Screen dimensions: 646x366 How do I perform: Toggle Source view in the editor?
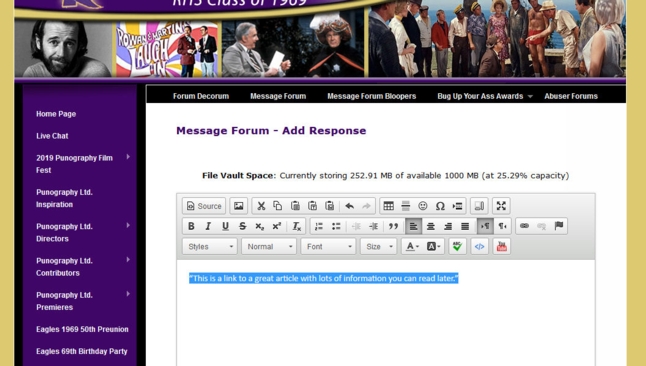click(204, 206)
